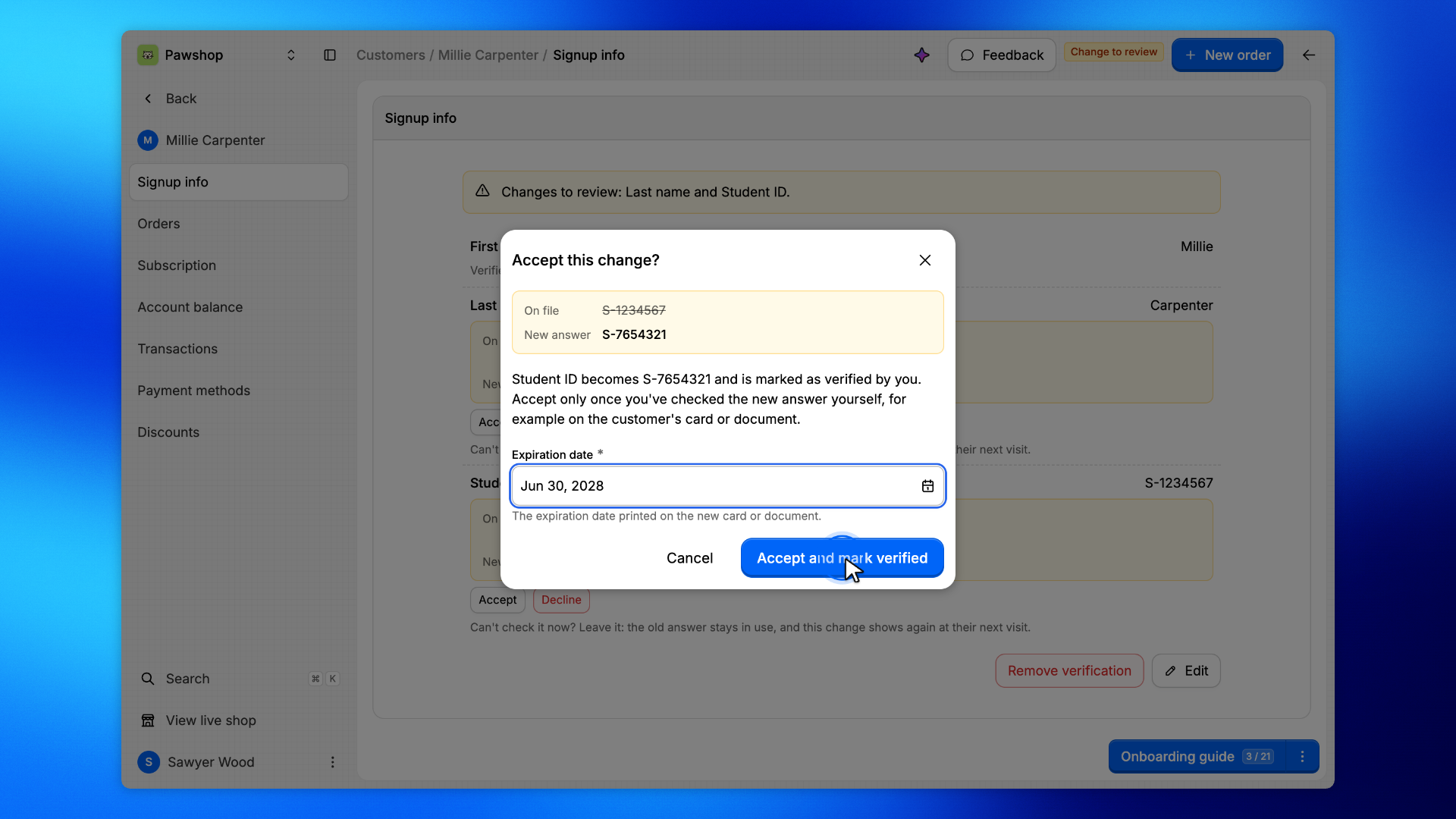
Task: Decline the Student ID change
Action: [x=561, y=600]
